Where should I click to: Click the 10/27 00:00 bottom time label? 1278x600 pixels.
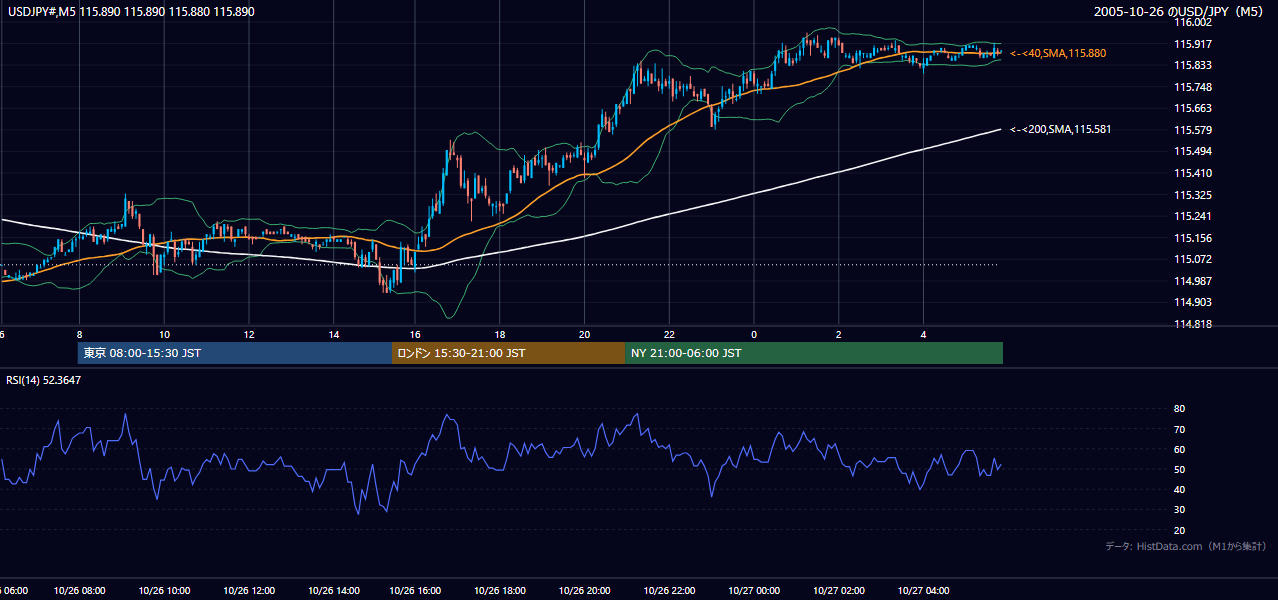(x=755, y=591)
